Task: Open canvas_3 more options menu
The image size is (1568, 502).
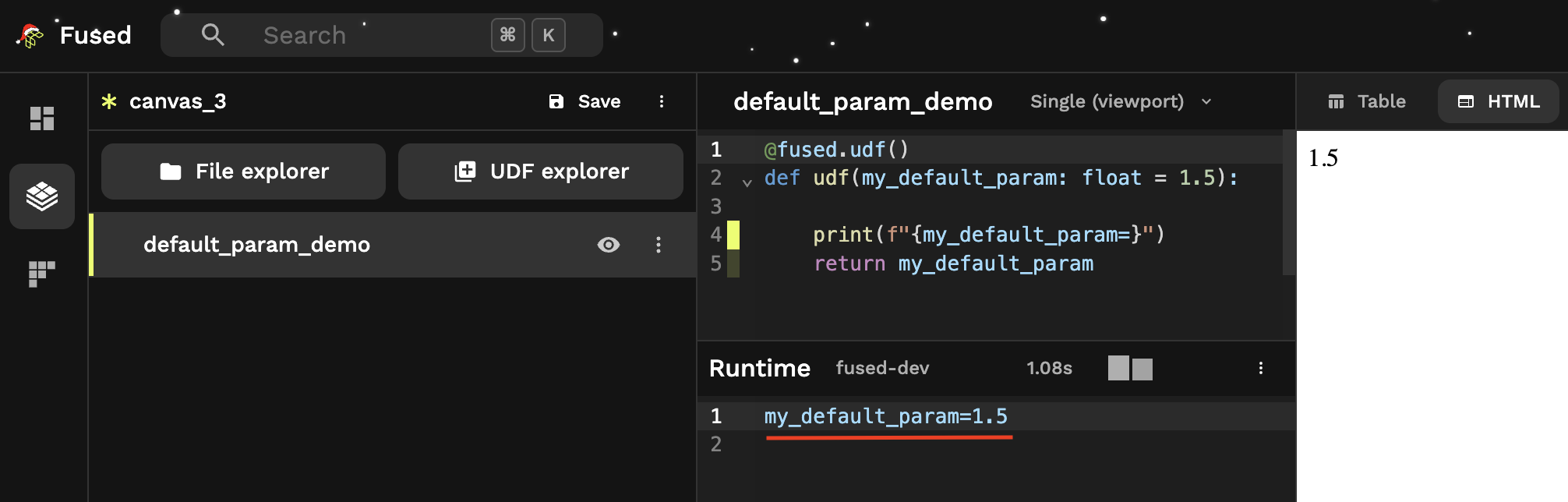Action: [662, 101]
